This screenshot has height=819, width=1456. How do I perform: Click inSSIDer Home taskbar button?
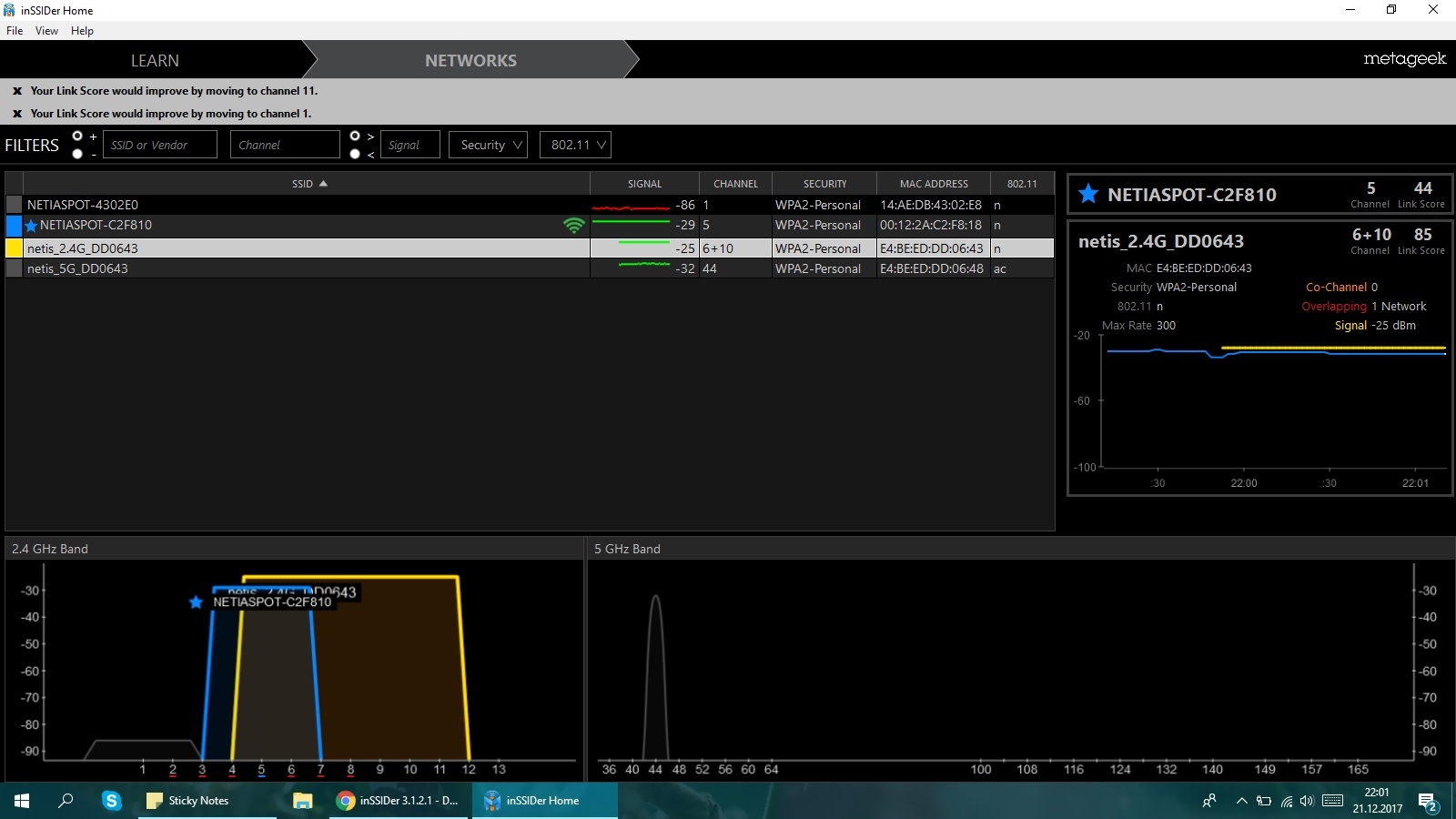[544, 801]
